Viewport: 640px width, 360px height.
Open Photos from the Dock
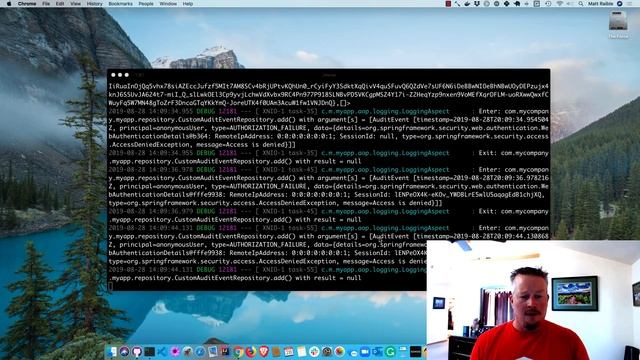pos(340,352)
